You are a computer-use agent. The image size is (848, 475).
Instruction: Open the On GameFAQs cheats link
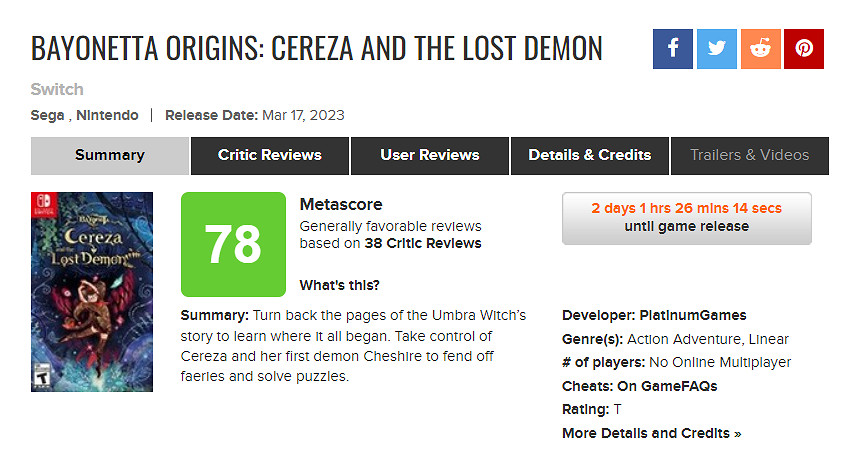pyautogui.click(x=664, y=386)
